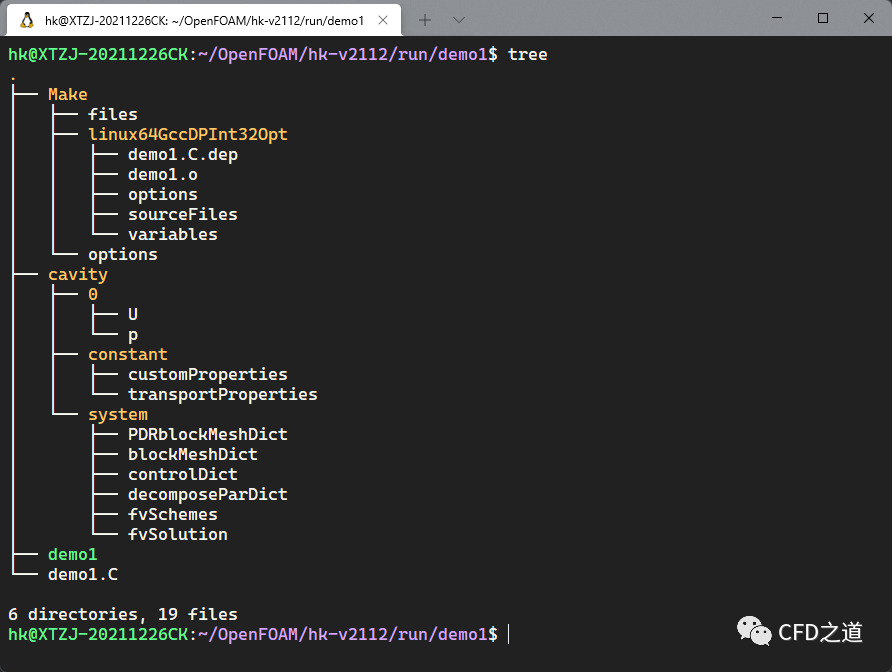This screenshot has height=672, width=892.
Task: Click the fvSolution file entry
Action: pyautogui.click(x=178, y=534)
